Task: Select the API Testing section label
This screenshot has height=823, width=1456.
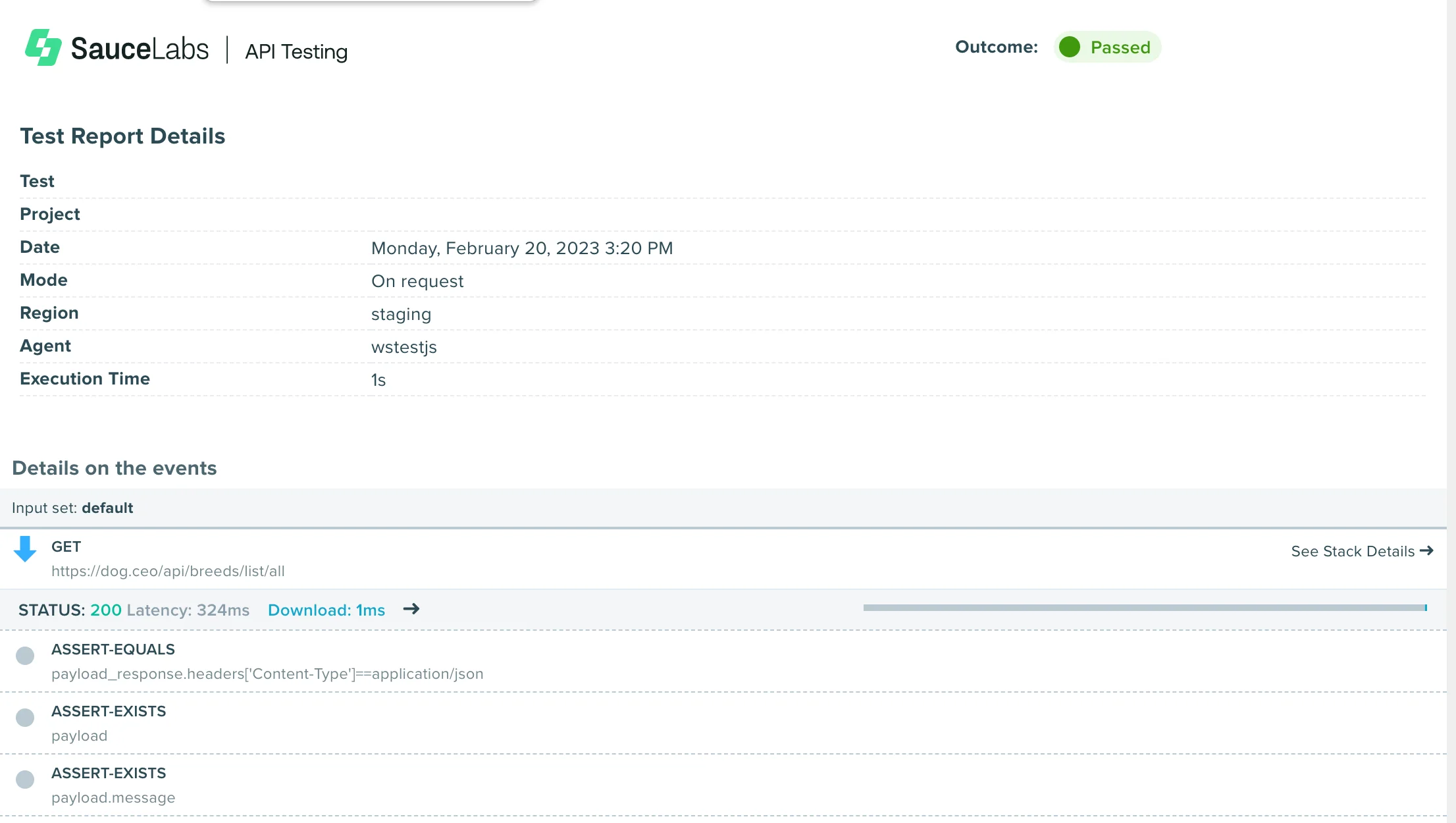Action: point(296,51)
